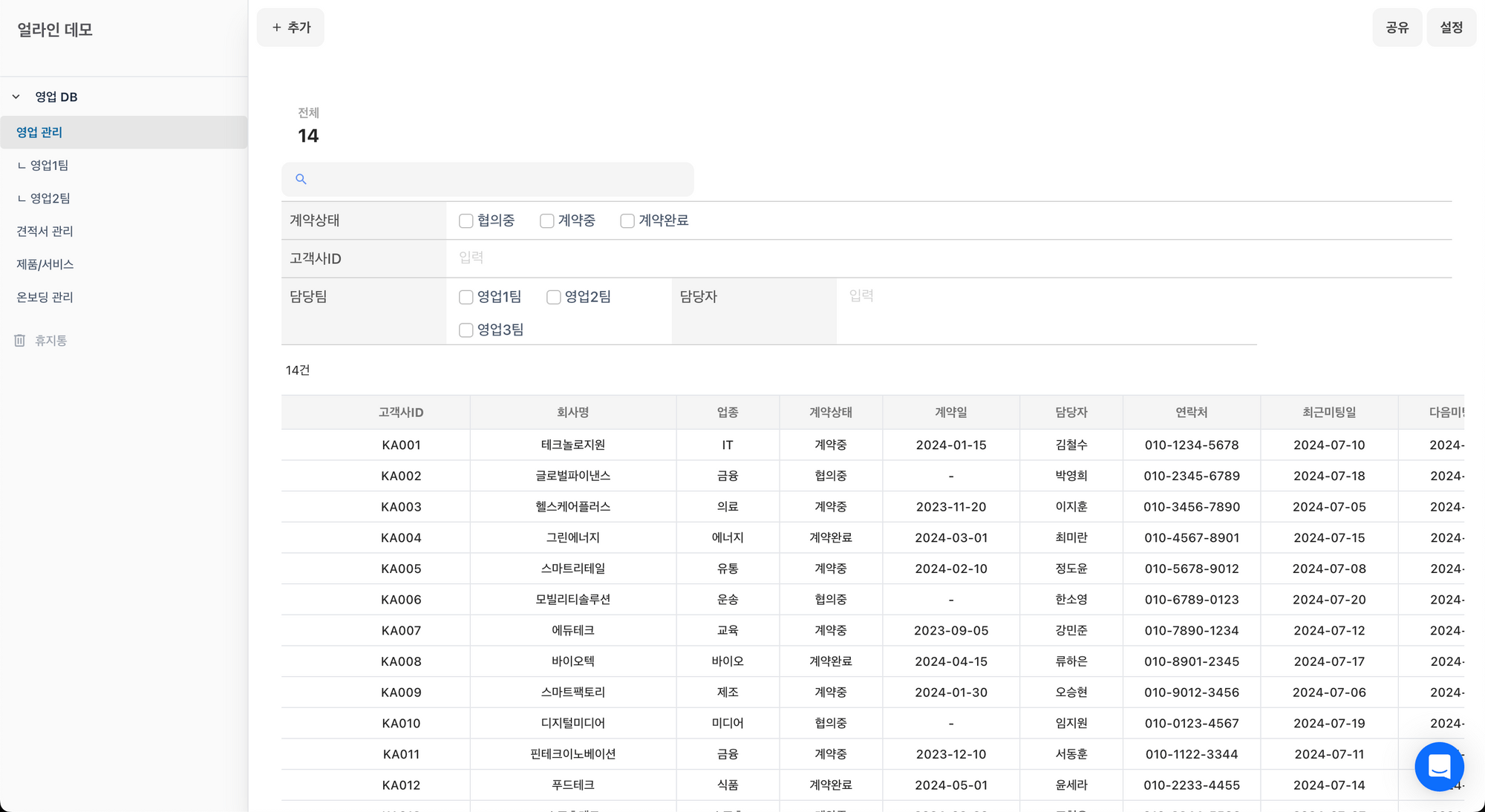This screenshot has width=1485, height=812.
Task: Enable the 영업1팀 filter checkbox
Action: [466, 297]
